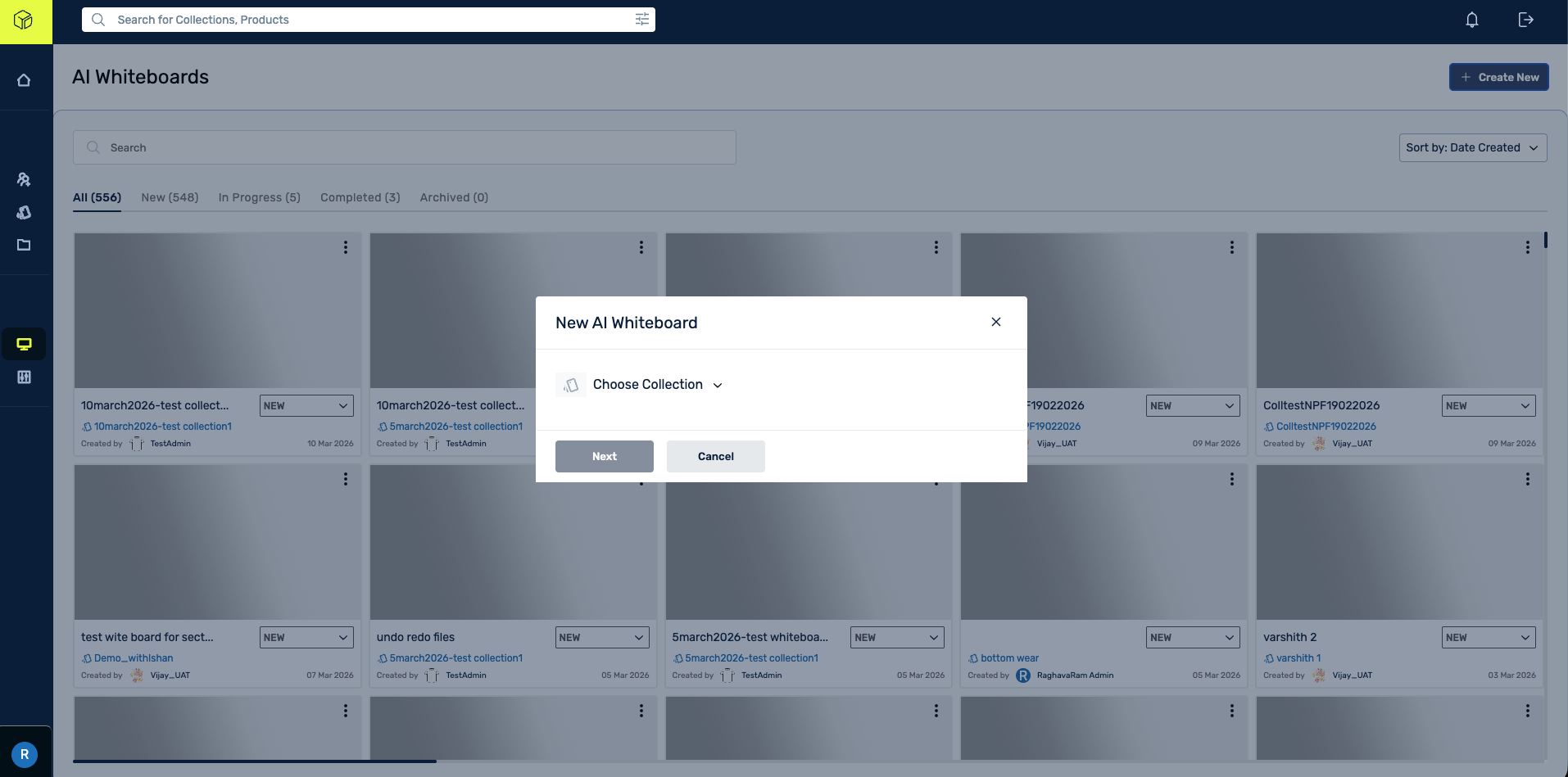Click the logout icon in the top bar
1568x777 pixels.
(1525, 20)
